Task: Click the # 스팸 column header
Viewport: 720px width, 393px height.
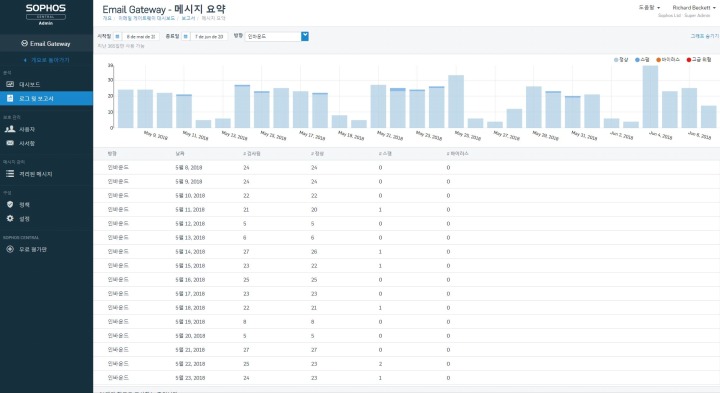Action: [x=385, y=154]
